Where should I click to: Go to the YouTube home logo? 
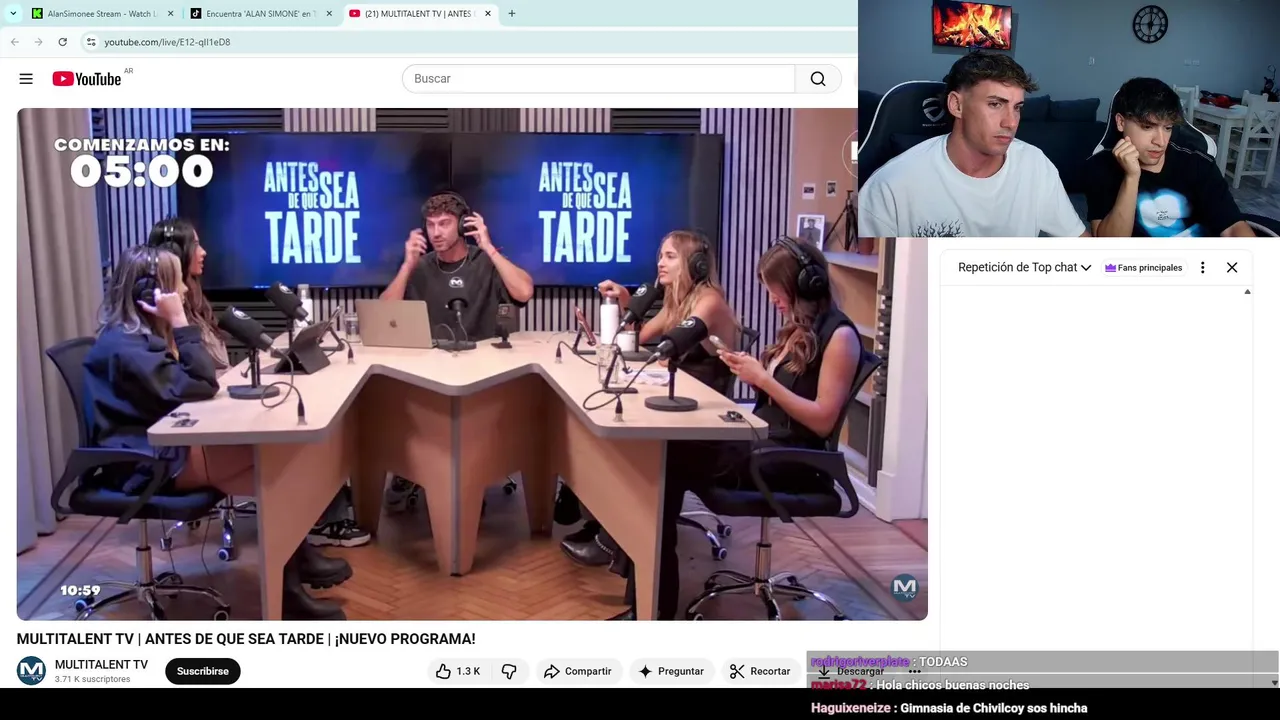click(x=87, y=79)
